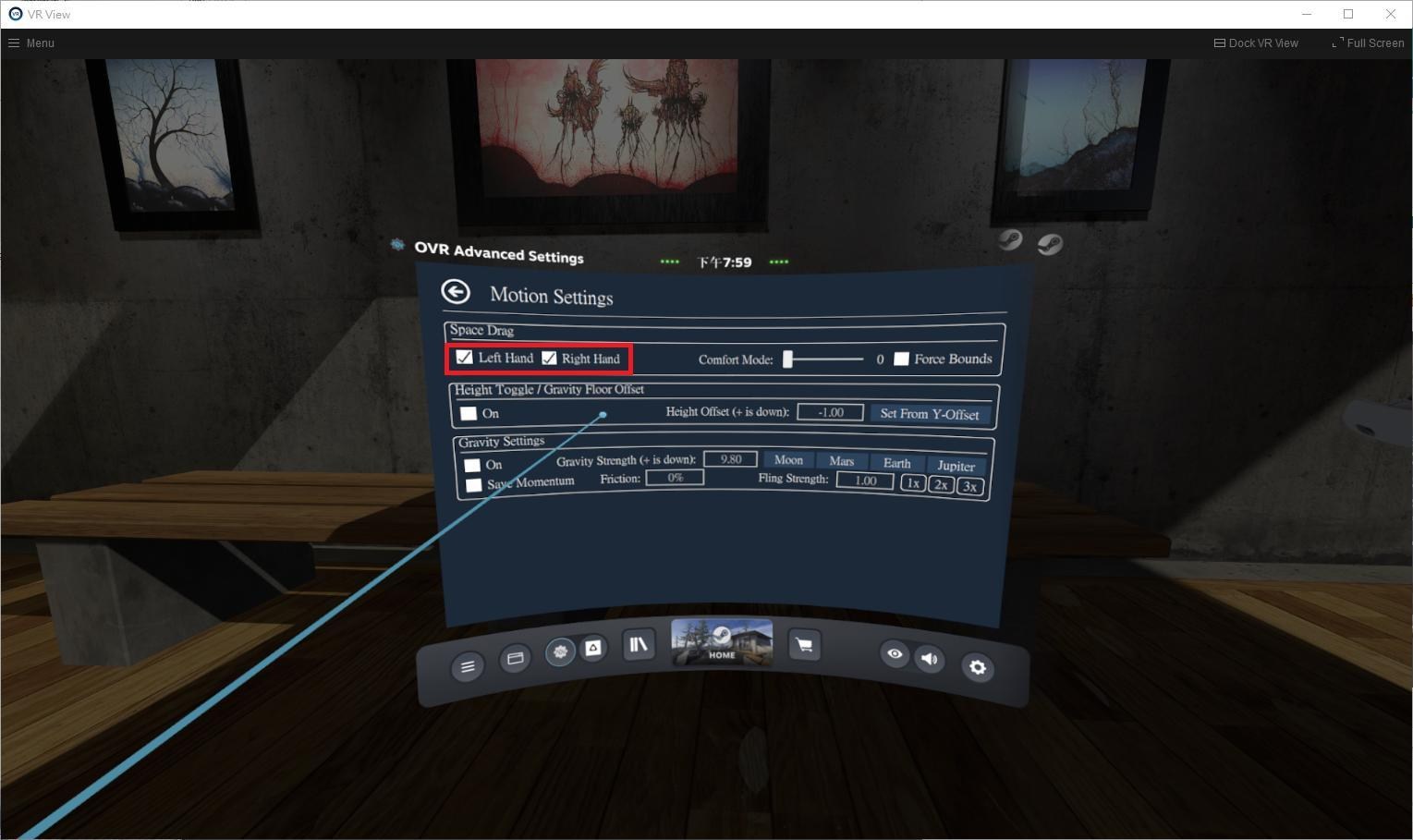Open the SteamVR settings gear icon
Viewport: 1413px width, 840px height.
click(x=977, y=666)
